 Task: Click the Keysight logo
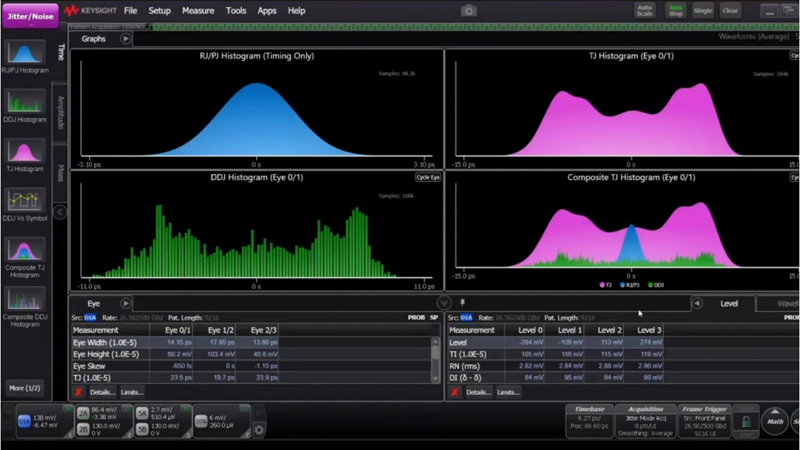click(90, 10)
